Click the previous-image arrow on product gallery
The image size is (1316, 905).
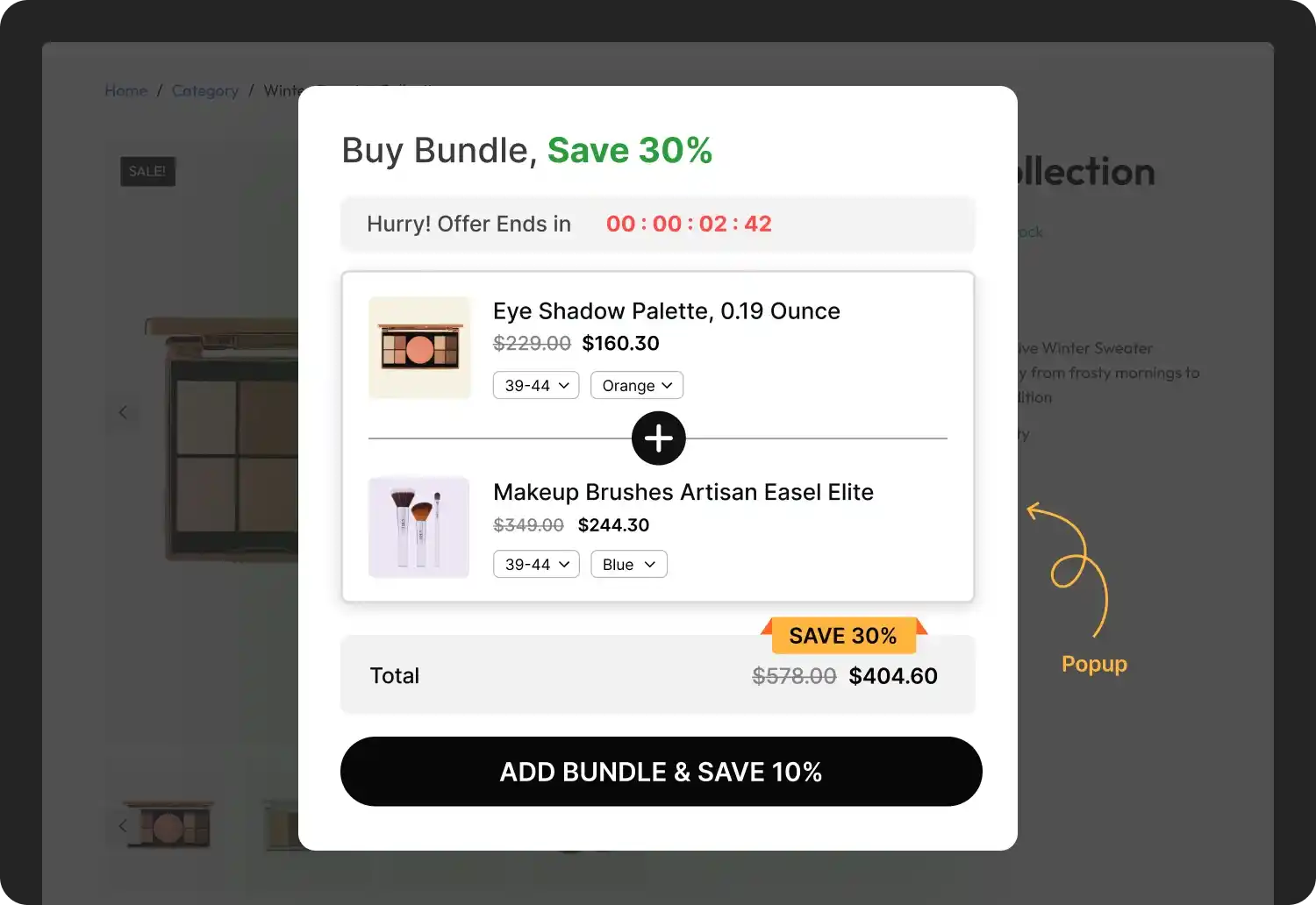(123, 412)
